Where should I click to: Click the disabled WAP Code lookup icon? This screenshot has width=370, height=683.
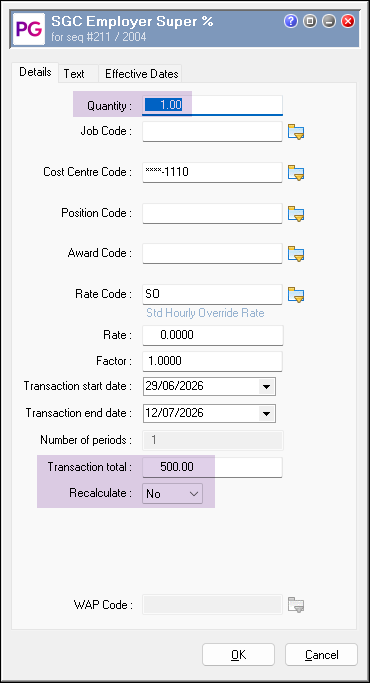(296, 605)
